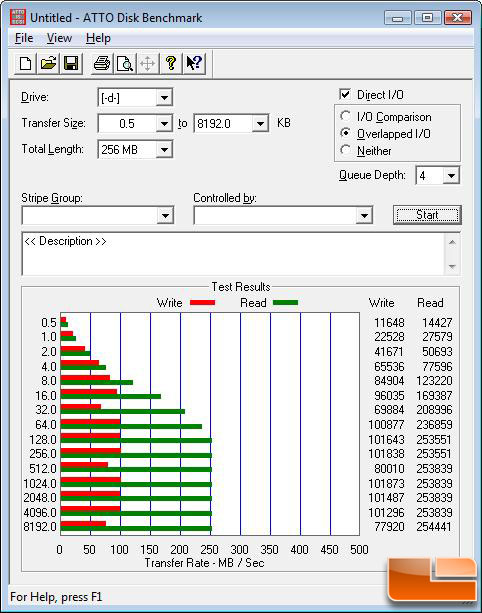Click the green Read legend swatch
Screen dimensions: 482x613
point(285,303)
